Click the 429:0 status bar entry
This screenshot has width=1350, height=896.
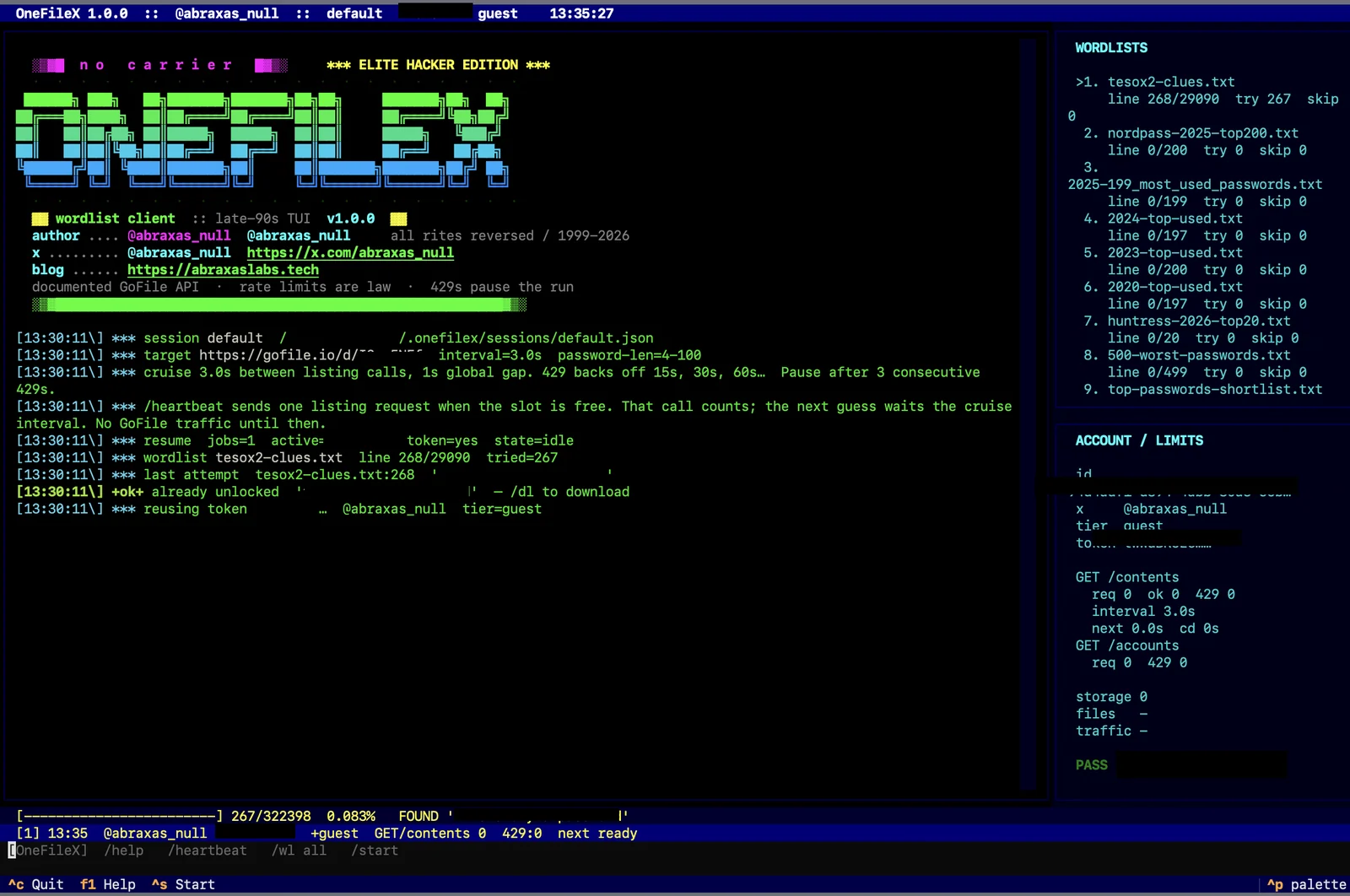tap(521, 834)
